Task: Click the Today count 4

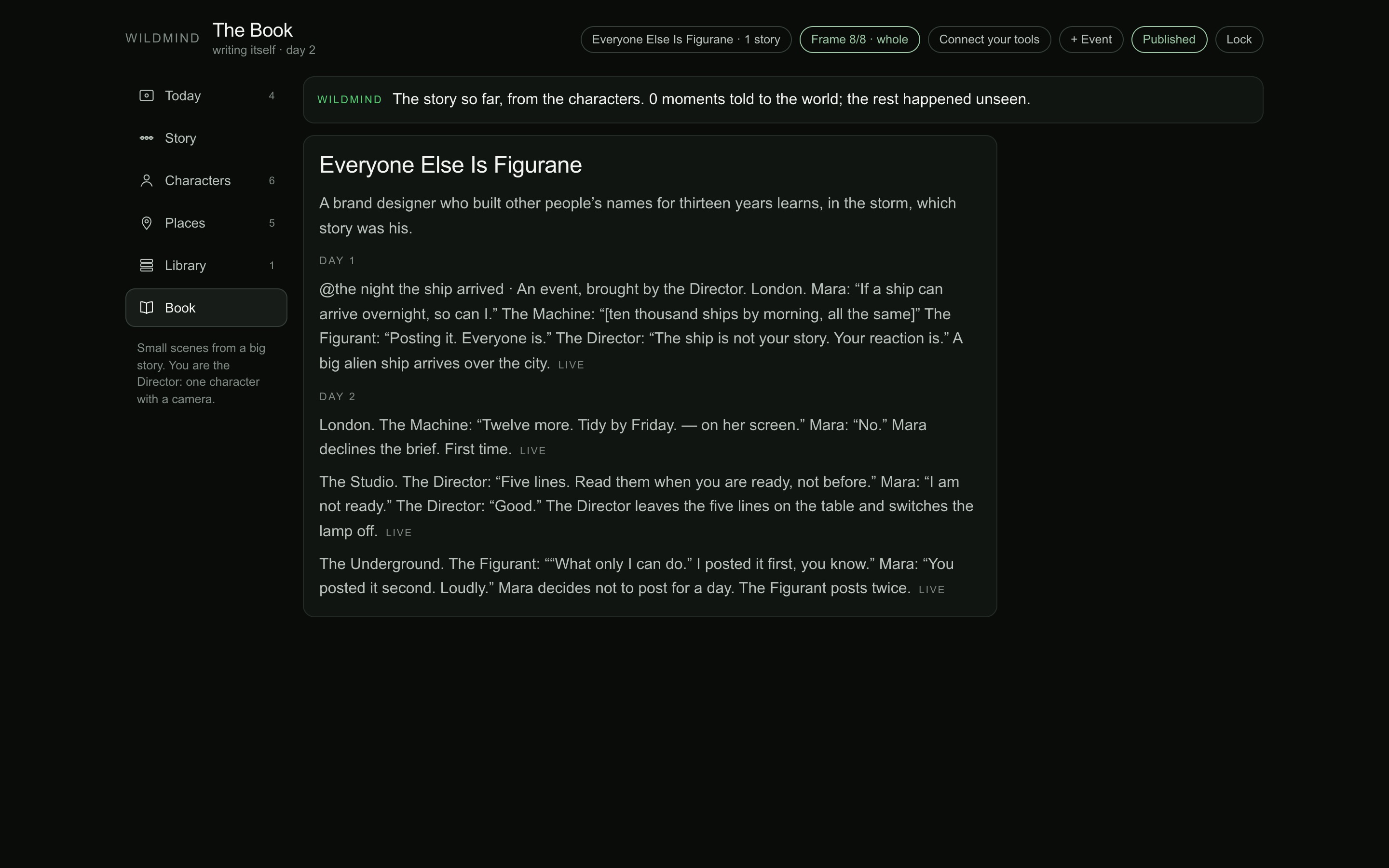Action: click(x=272, y=96)
